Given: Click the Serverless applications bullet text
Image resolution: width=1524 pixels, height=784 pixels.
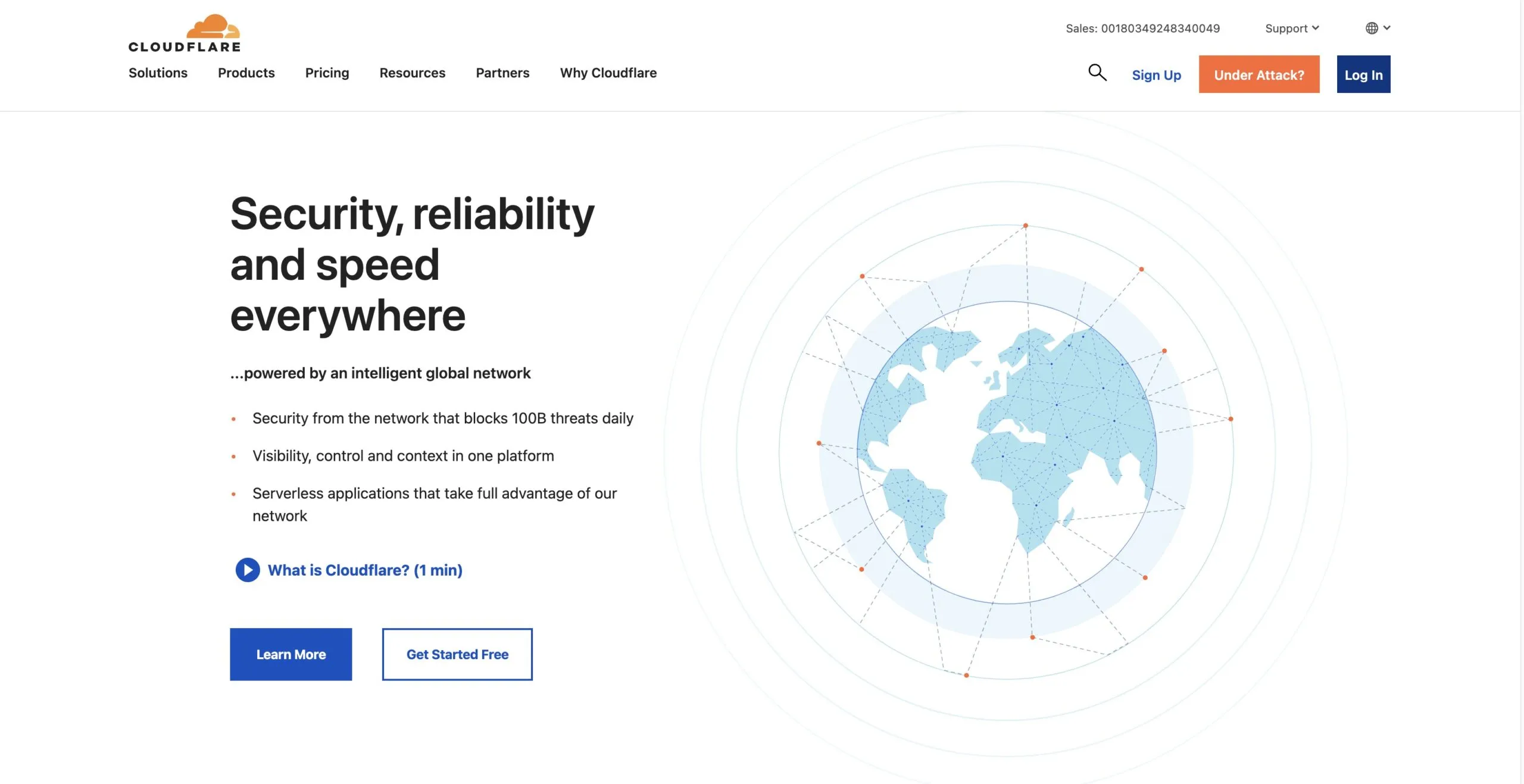Looking at the screenshot, I should click(435, 504).
